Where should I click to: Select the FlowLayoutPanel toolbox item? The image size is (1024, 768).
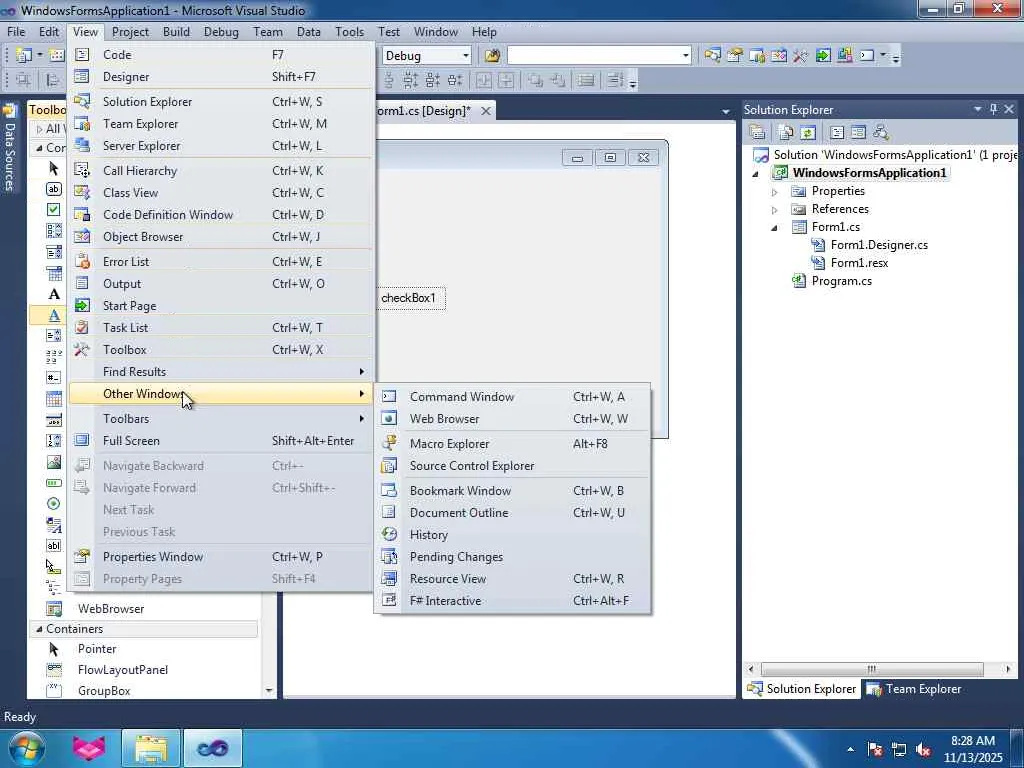(x=123, y=669)
